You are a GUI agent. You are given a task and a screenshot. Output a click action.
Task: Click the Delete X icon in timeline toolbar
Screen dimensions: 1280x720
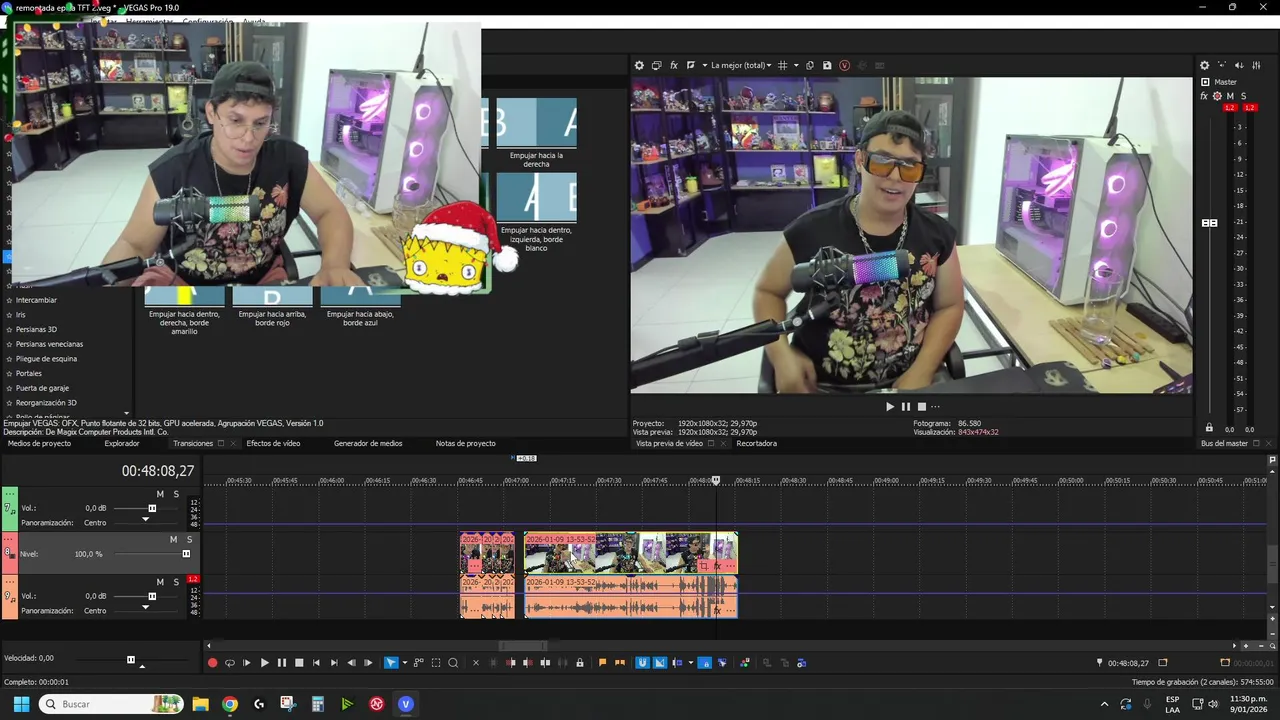pos(476,662)
